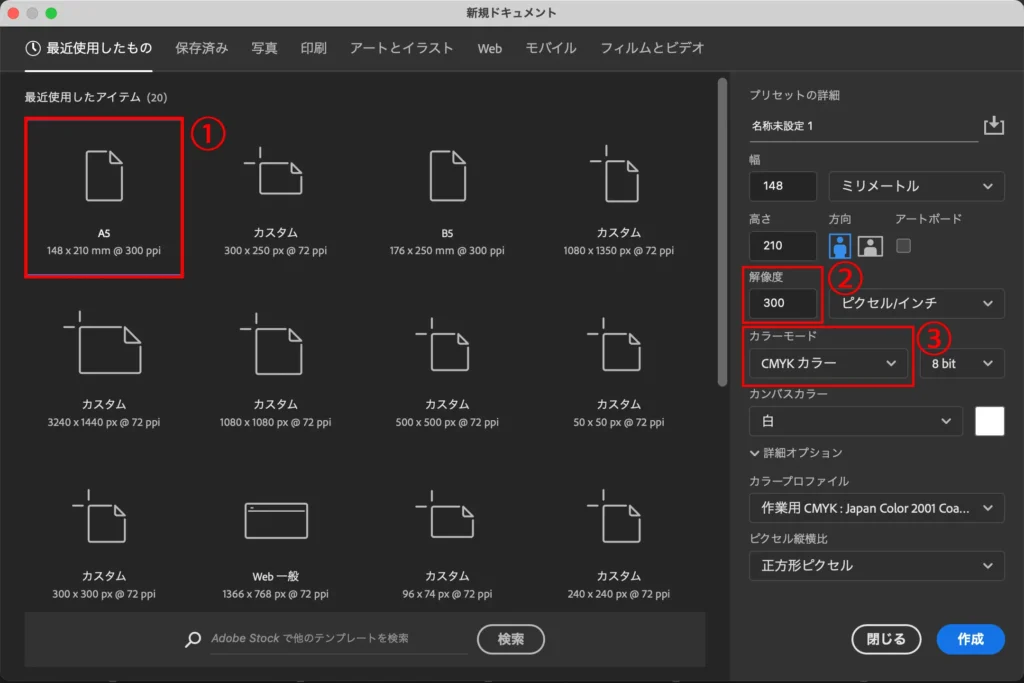
Task: Set orientation to portrait
Action: 840,246
